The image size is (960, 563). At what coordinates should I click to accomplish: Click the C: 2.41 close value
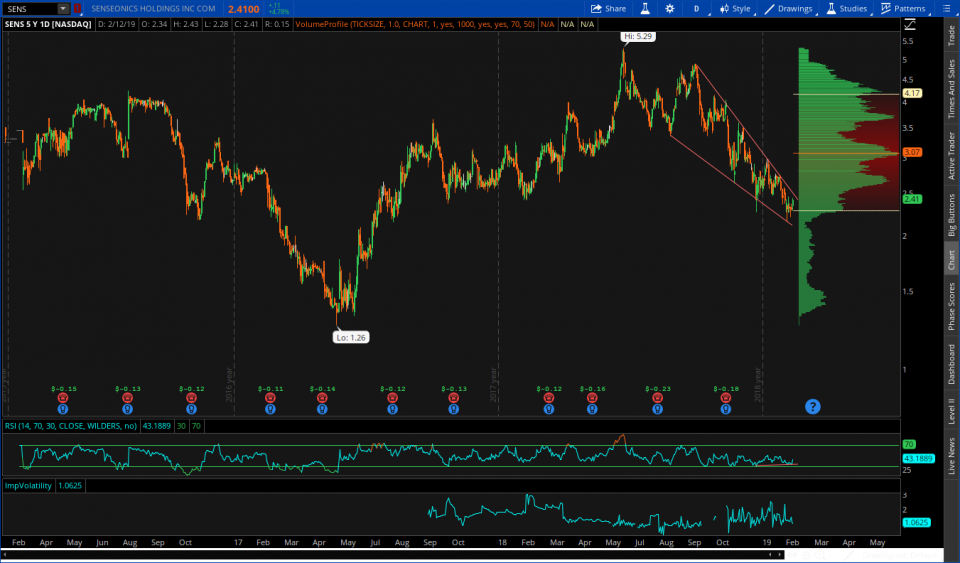(x=246, y=24)
